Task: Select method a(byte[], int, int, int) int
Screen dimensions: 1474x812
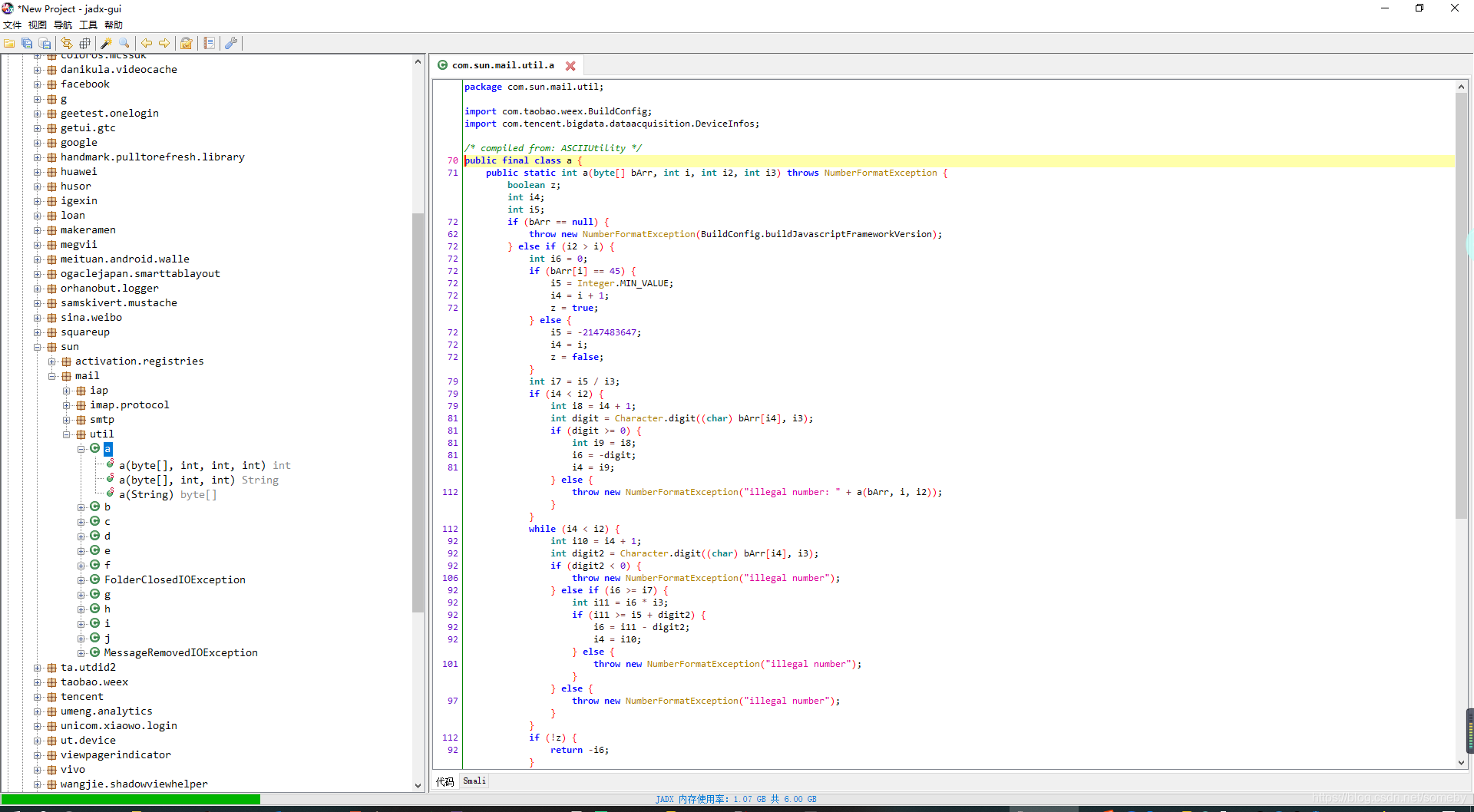Action: 204,466
